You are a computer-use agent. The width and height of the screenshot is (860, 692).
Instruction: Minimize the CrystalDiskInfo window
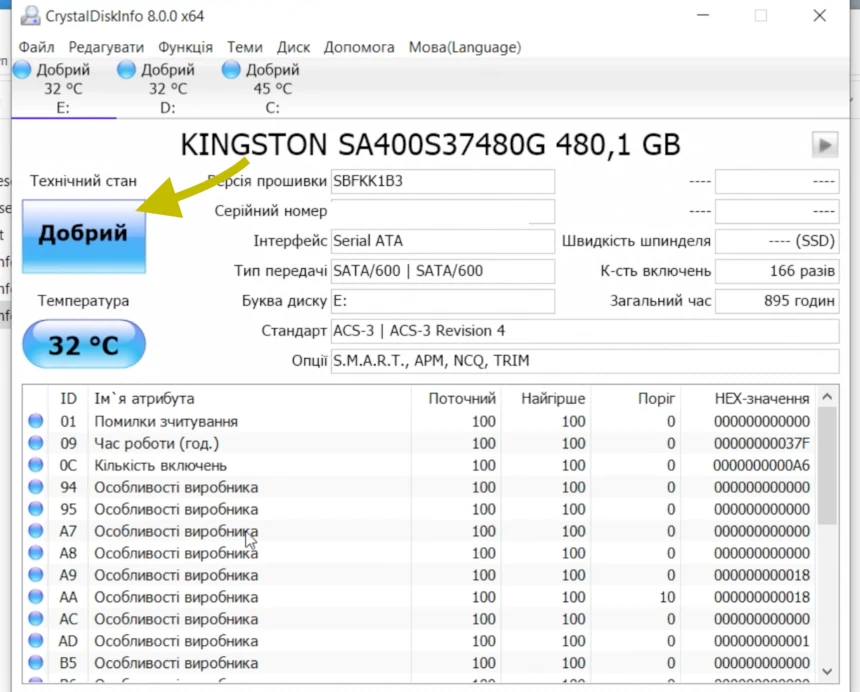[x=703, y=15]
